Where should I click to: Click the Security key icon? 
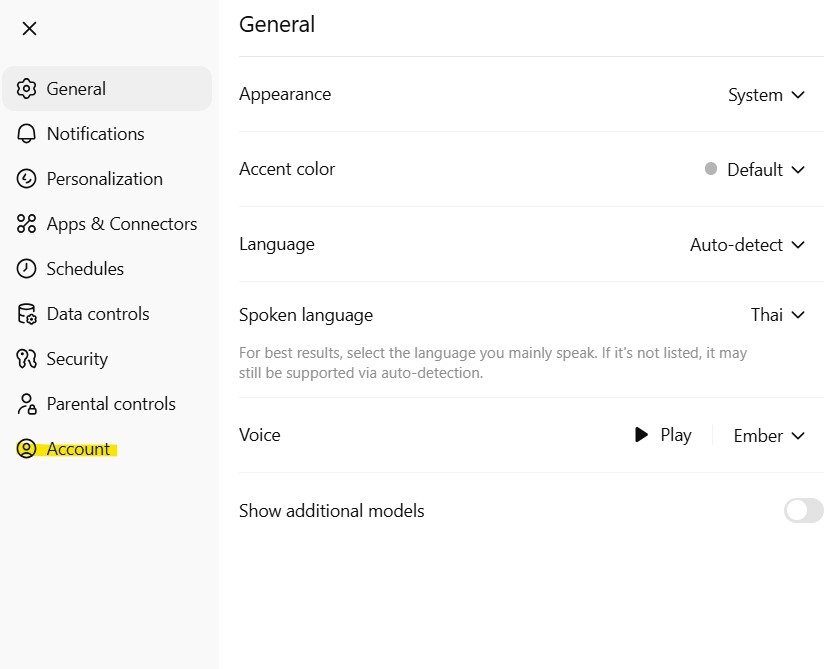pos(26,359)
